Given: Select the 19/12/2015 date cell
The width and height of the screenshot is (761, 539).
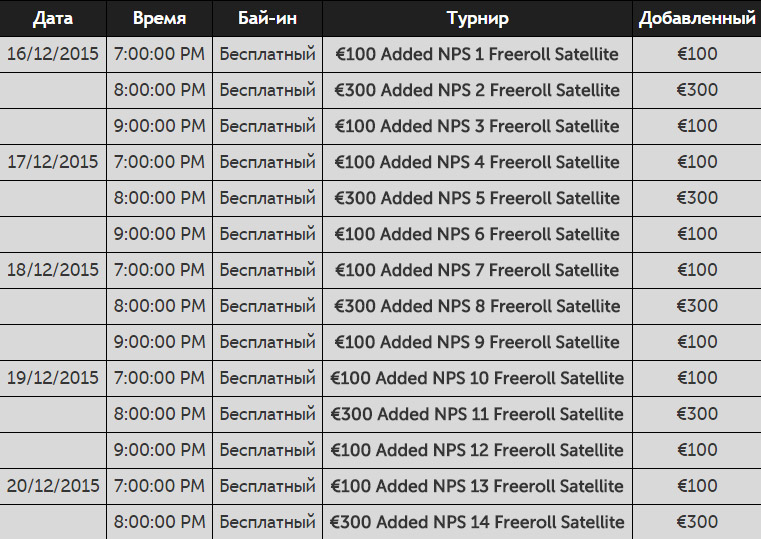Looking at the screenshot, I should pyautogui.click(x=53, y=378).
